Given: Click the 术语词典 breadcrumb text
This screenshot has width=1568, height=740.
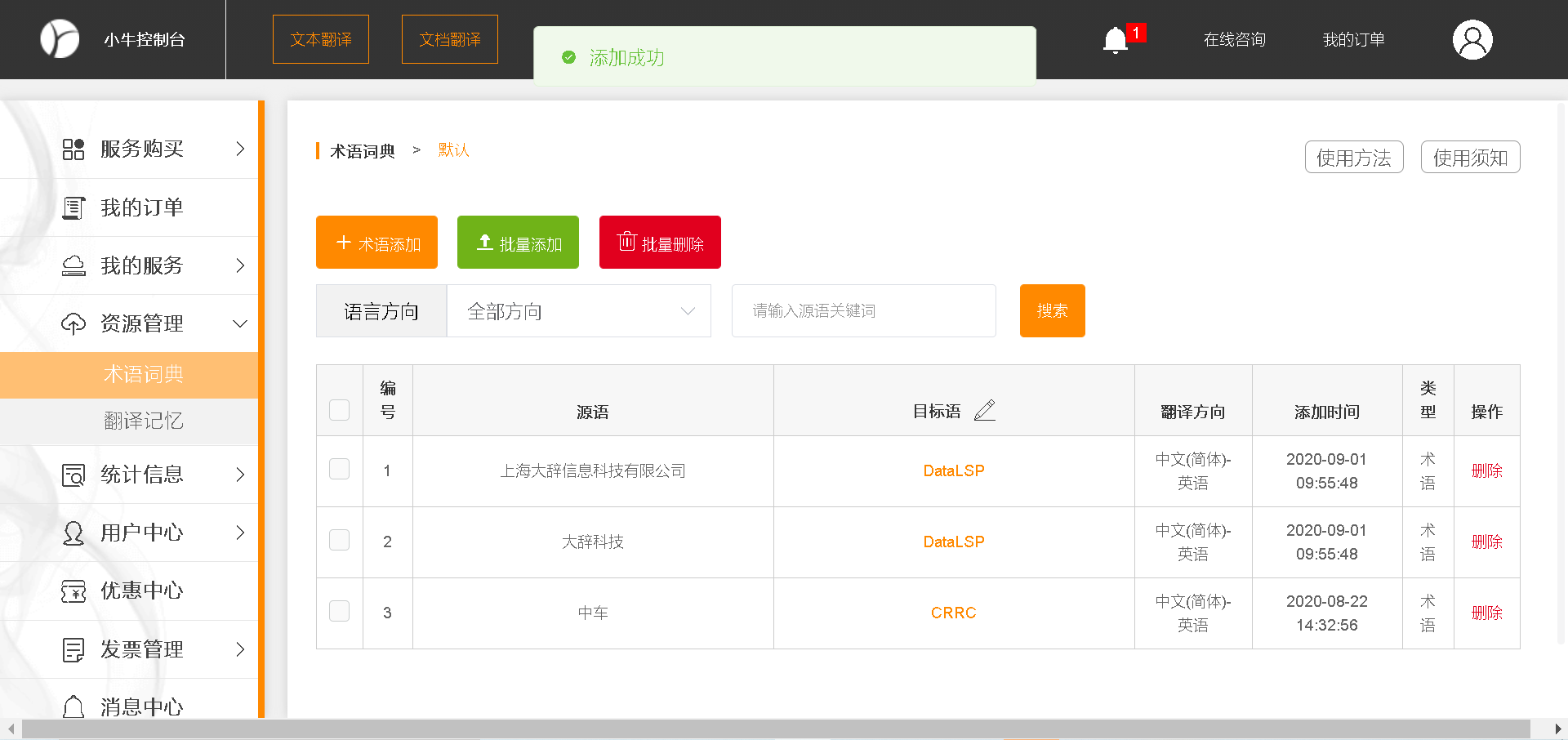Looking at the screenshot, I should click(363, 151).
